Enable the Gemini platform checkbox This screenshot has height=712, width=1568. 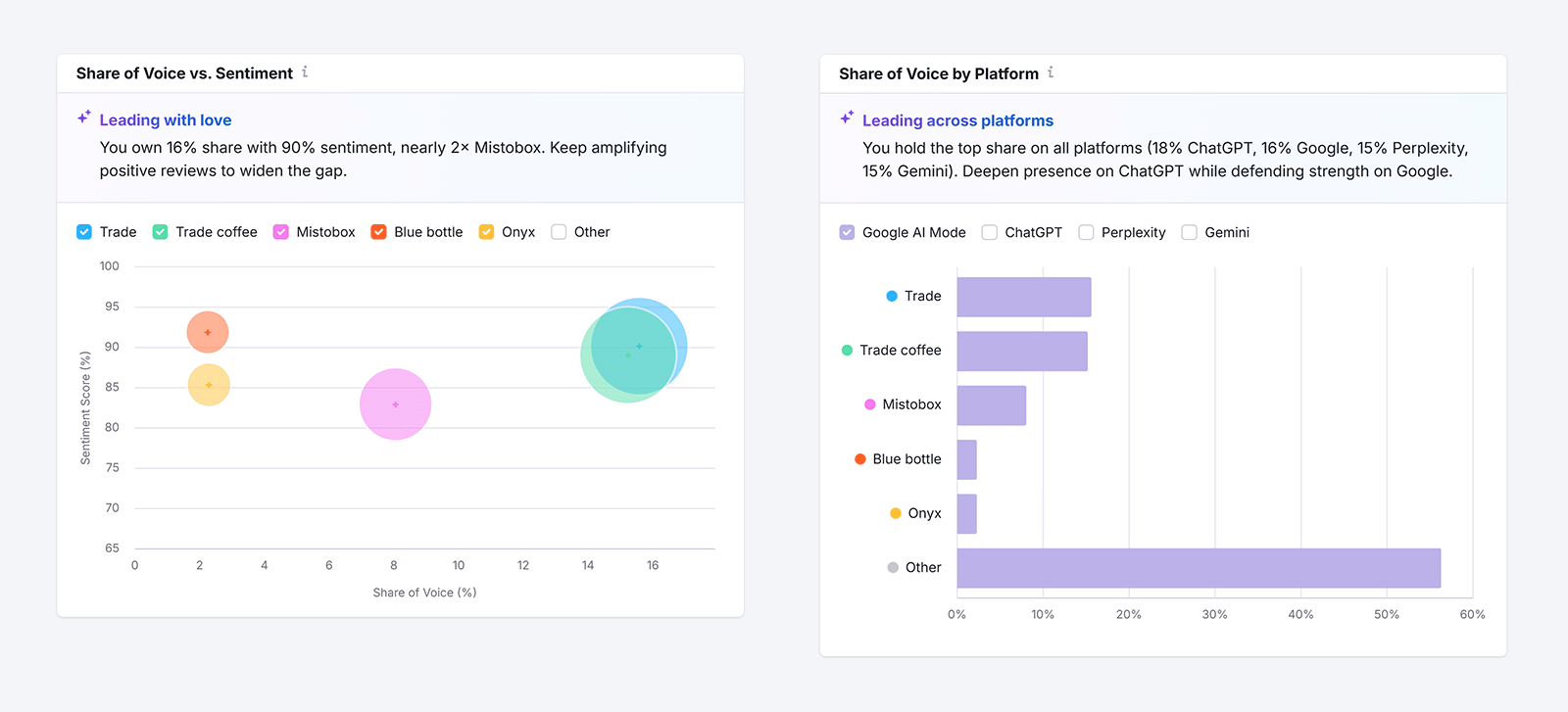(1190, 232)
